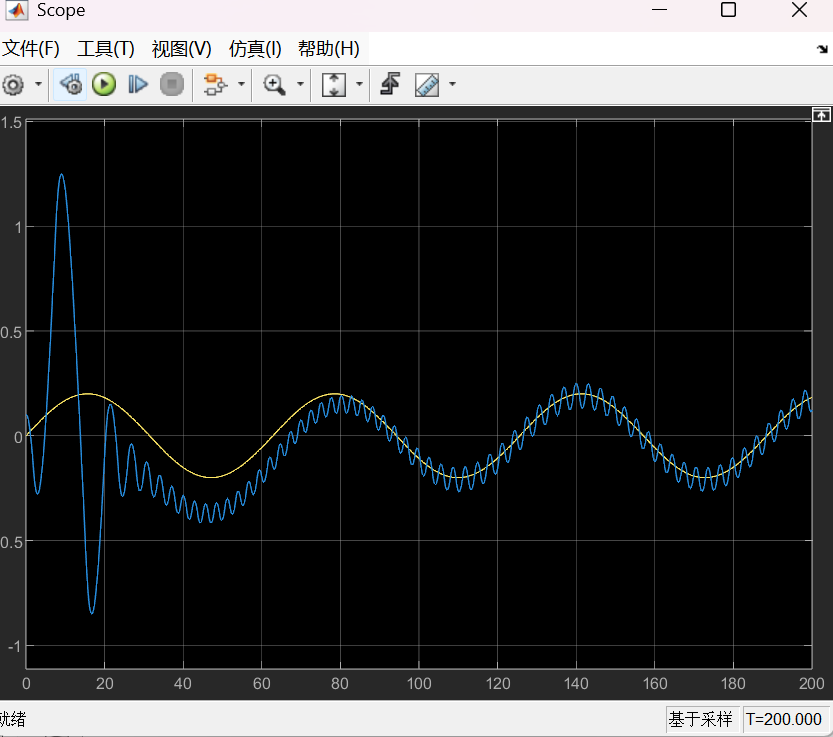Expand dropdown arrow next to Zoom tool
The image size is (833, 737).
point(299,85)
